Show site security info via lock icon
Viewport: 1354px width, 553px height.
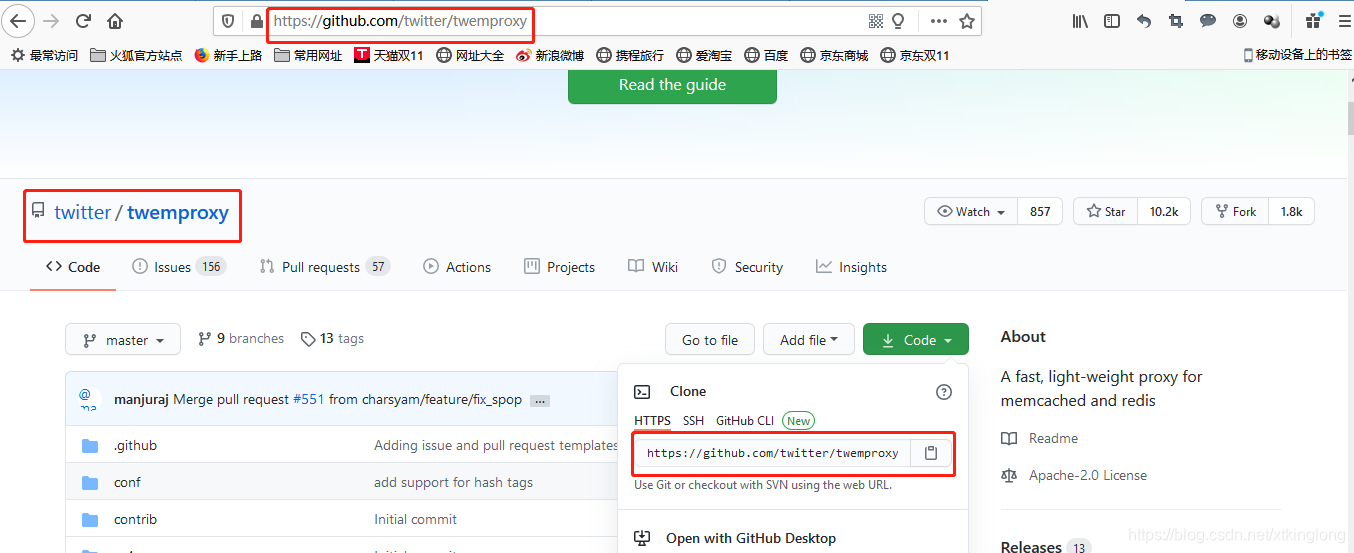pos(256,21)
